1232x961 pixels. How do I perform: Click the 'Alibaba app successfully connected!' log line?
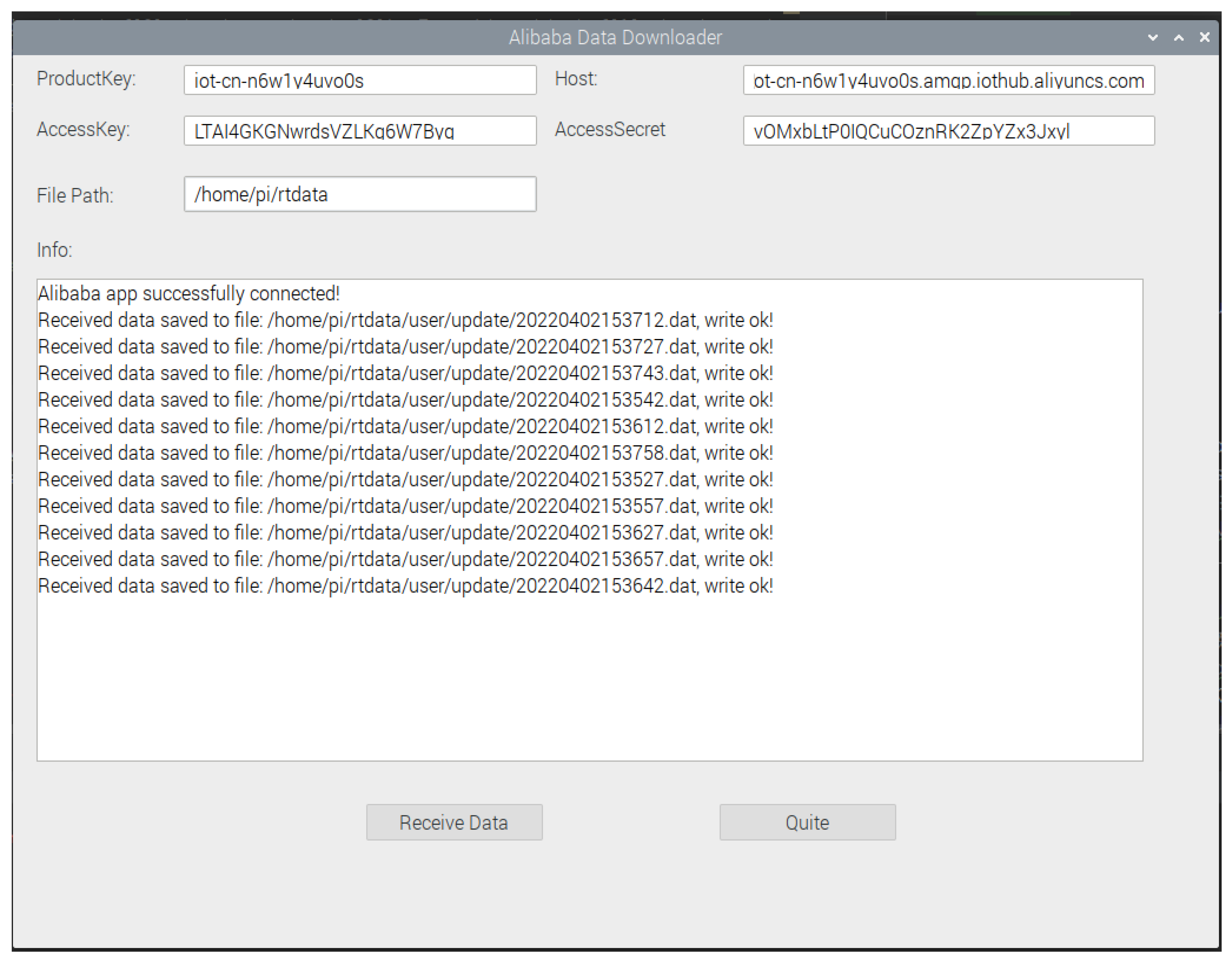coord(188,293)
